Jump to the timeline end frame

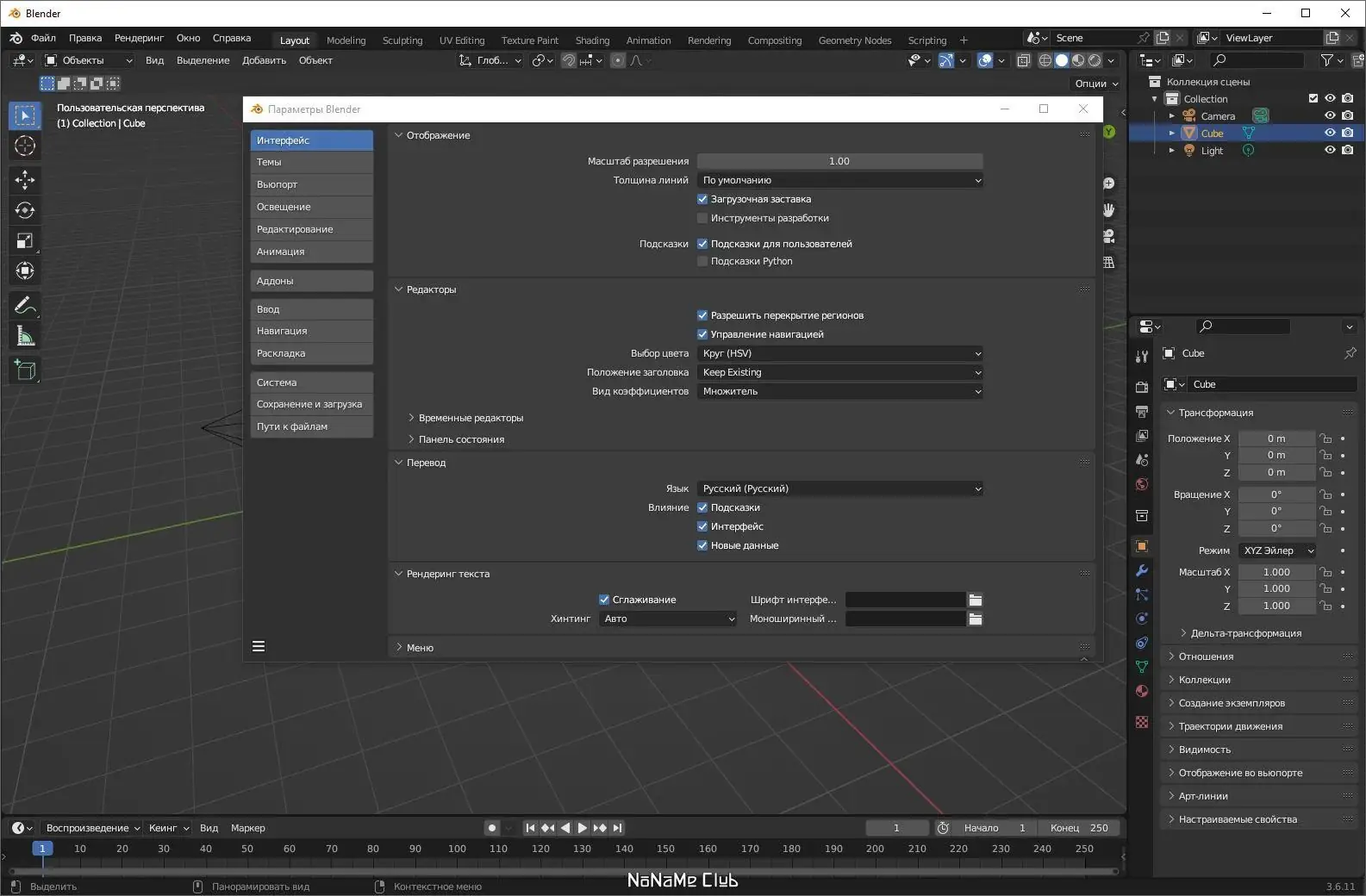click(x=617, y=828)
